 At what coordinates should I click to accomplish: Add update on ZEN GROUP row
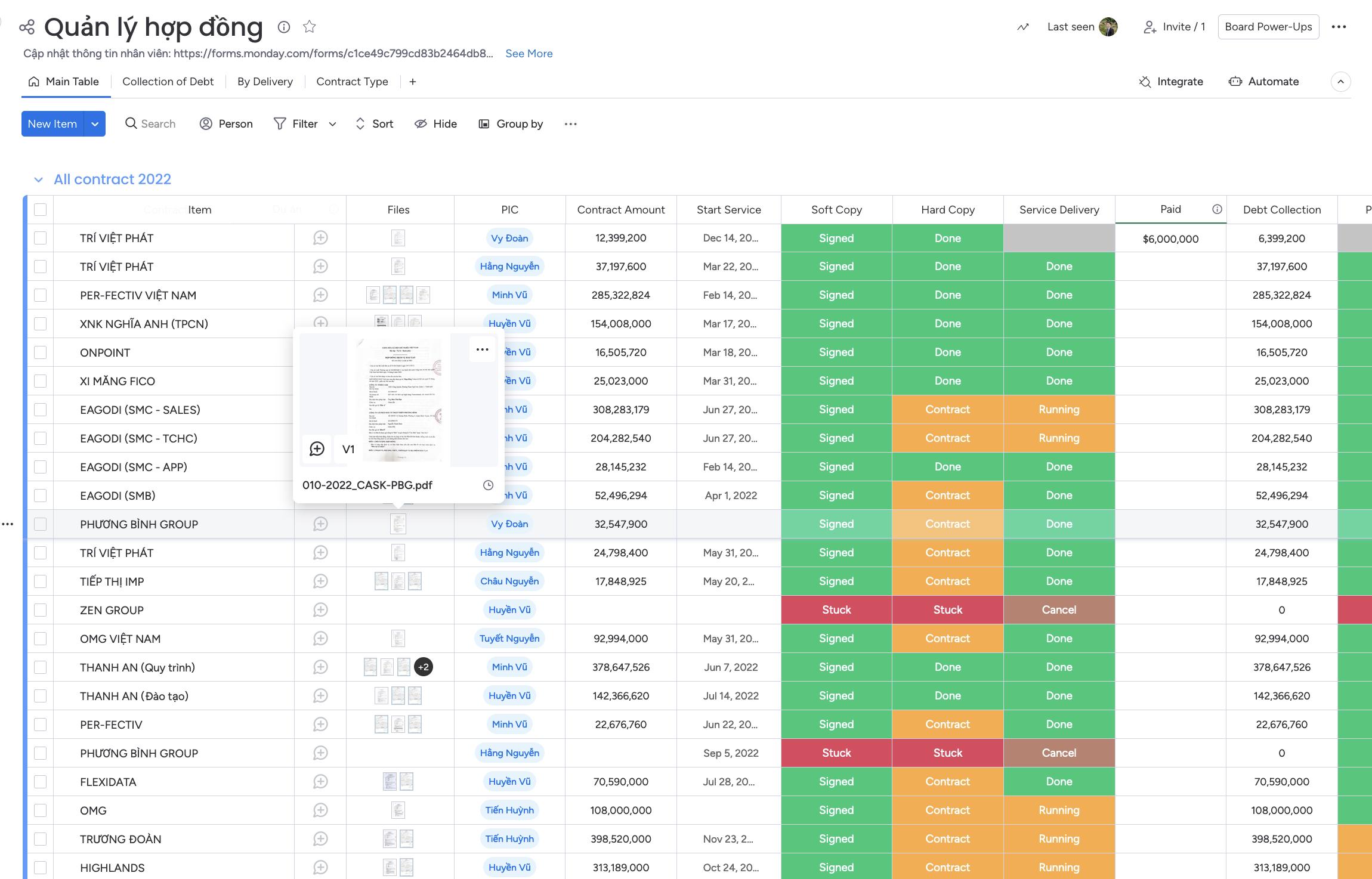(320, 610)
